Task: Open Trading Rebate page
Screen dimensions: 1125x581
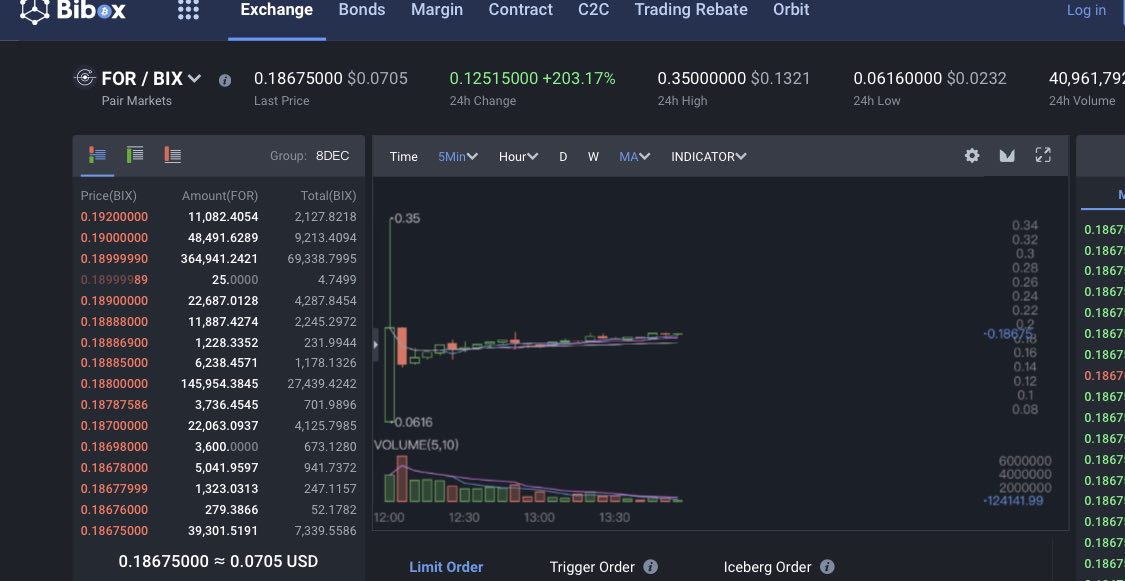Action: tap(691, 10)
